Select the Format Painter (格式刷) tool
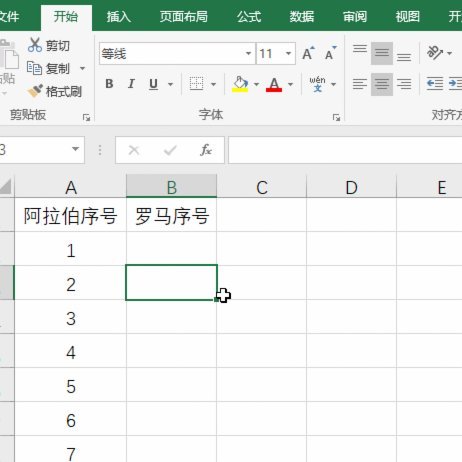 (x=55, y=91)
